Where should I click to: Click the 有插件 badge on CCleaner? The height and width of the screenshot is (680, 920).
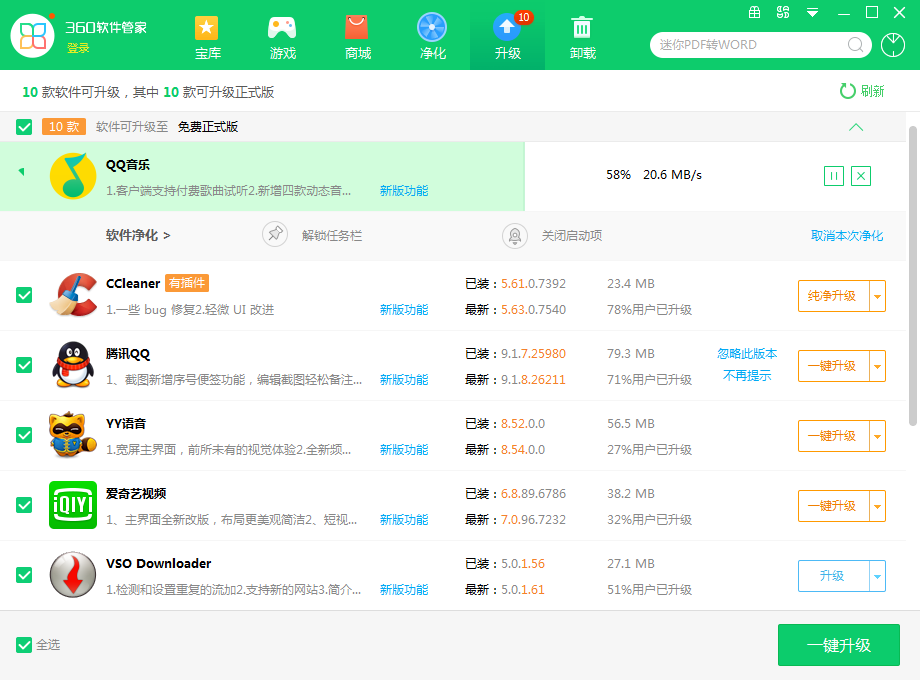[x=187, y=283]
